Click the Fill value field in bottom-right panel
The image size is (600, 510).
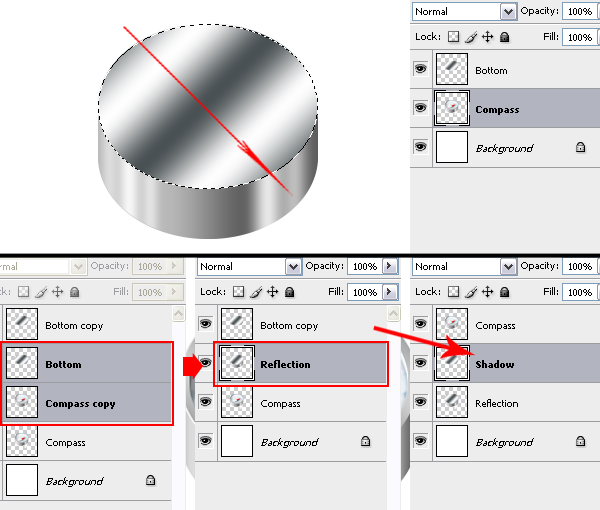(x=577, y=292)
